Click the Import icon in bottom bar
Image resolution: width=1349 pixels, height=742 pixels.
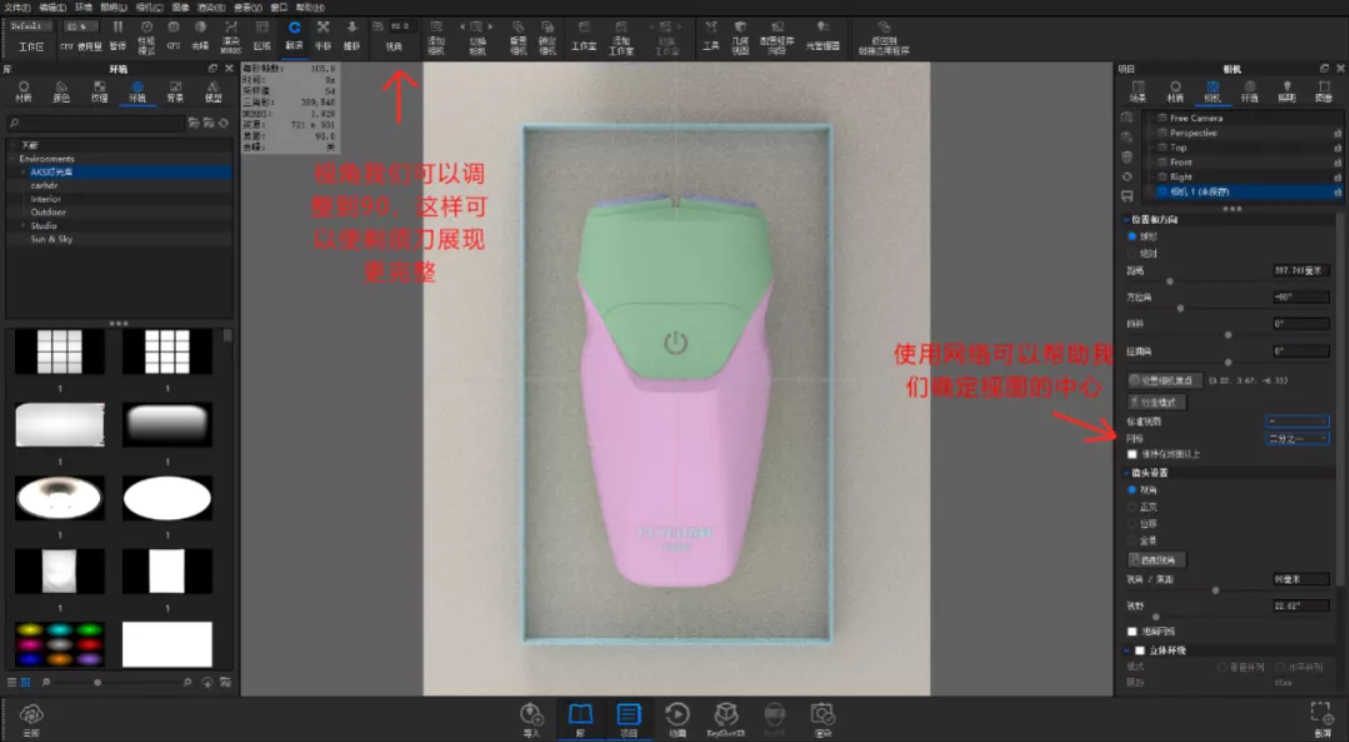tap(531, 719)
